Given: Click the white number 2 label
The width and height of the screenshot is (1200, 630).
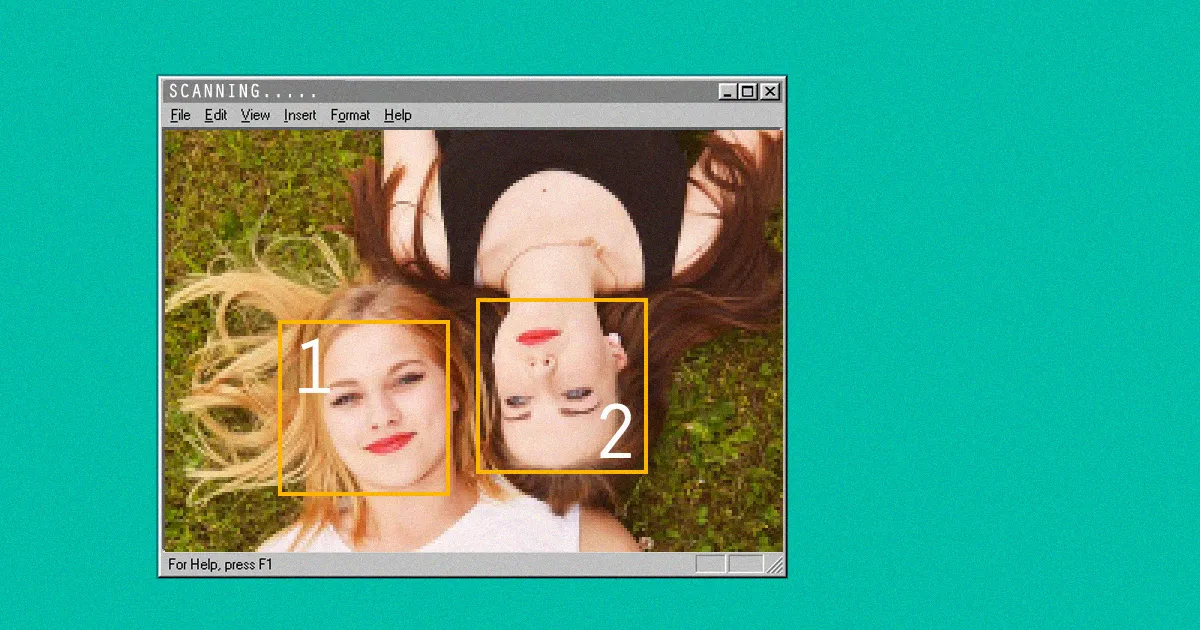Looking at the screenshot, I should (615, 433).
